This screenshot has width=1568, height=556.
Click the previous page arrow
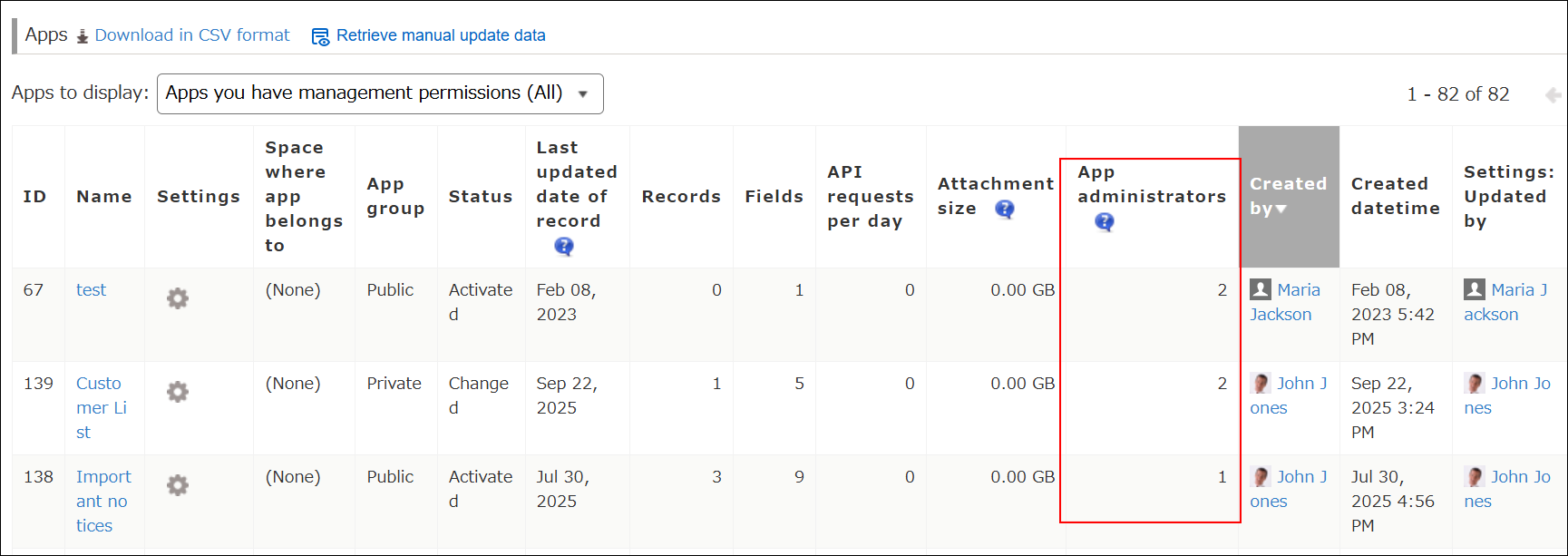tap(1553, 95)
